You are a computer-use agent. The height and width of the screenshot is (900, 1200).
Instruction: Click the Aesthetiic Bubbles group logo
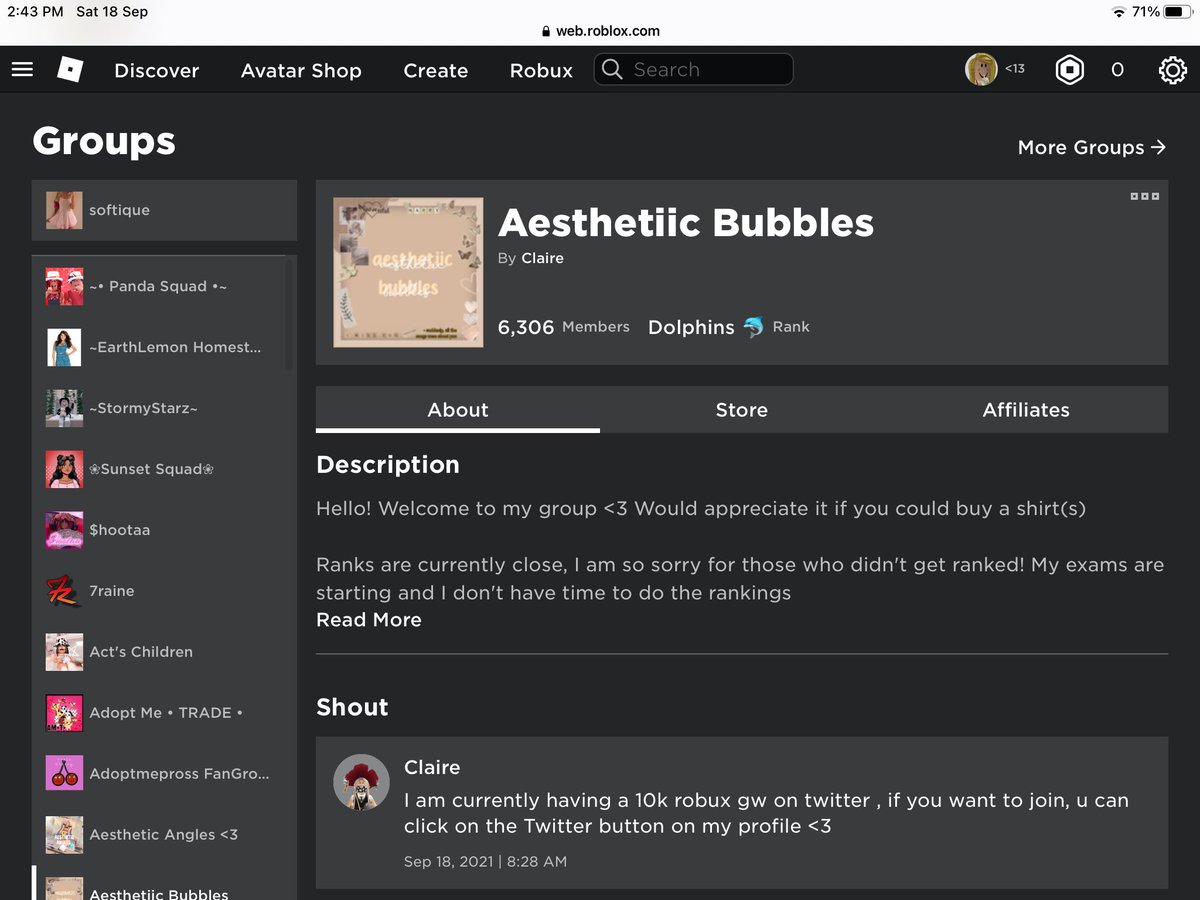tap(408, 272)
